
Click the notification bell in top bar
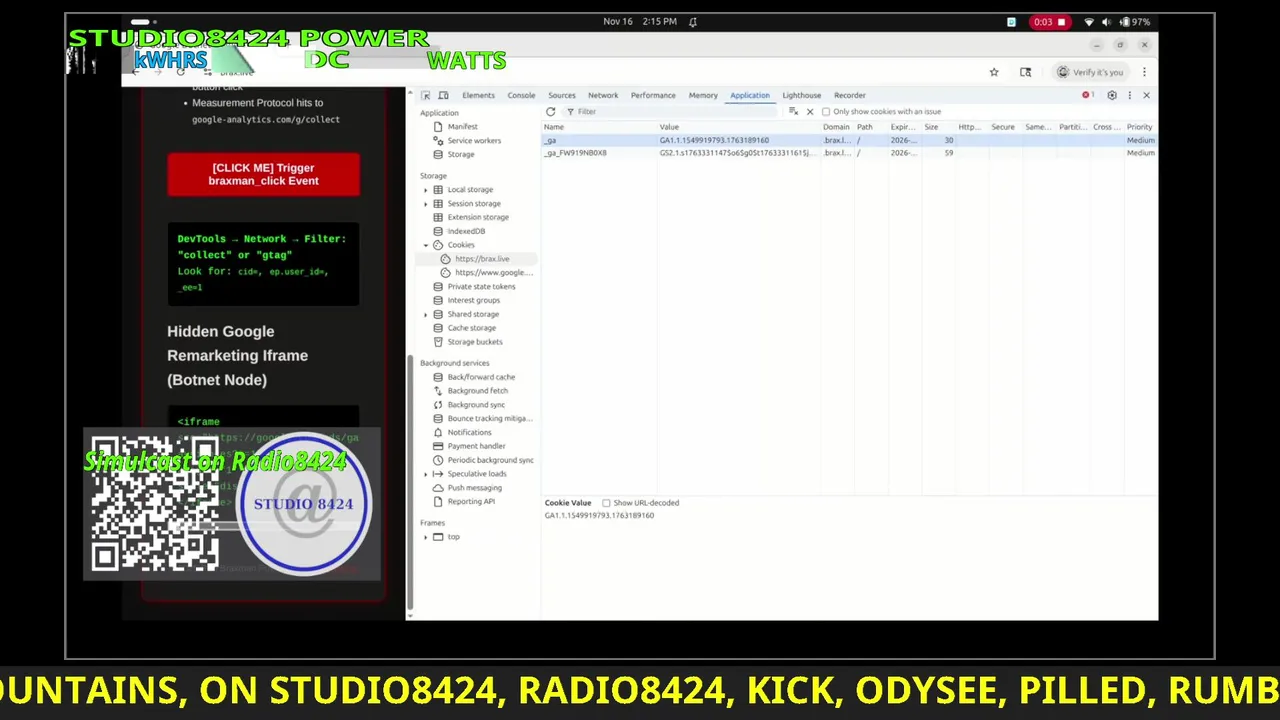(692, 21)
